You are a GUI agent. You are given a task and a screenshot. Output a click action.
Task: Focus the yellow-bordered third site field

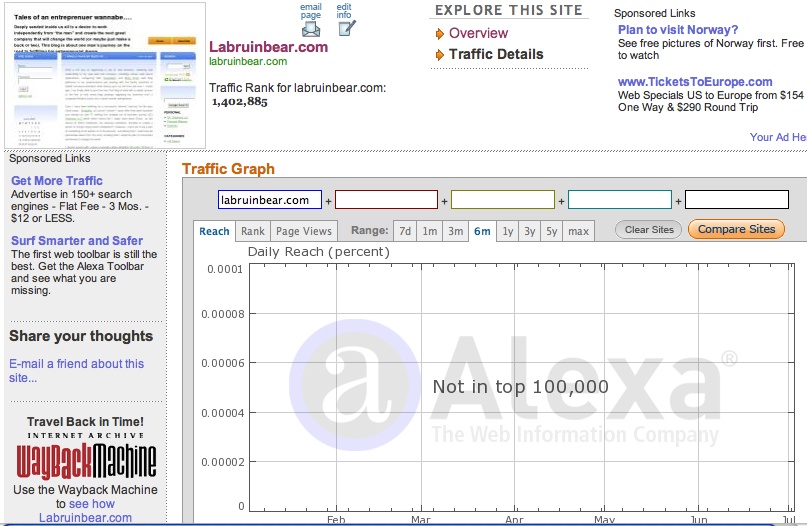pos(503,200)
